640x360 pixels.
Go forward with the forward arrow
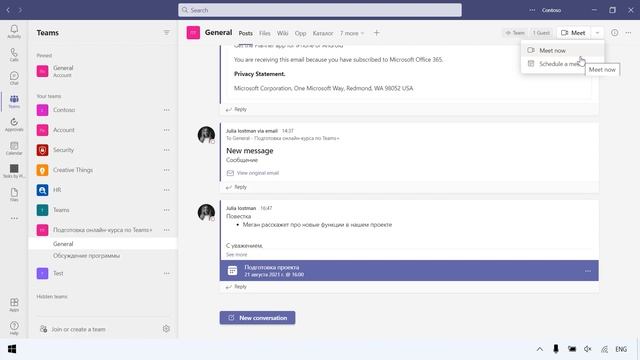click(20, 10)
